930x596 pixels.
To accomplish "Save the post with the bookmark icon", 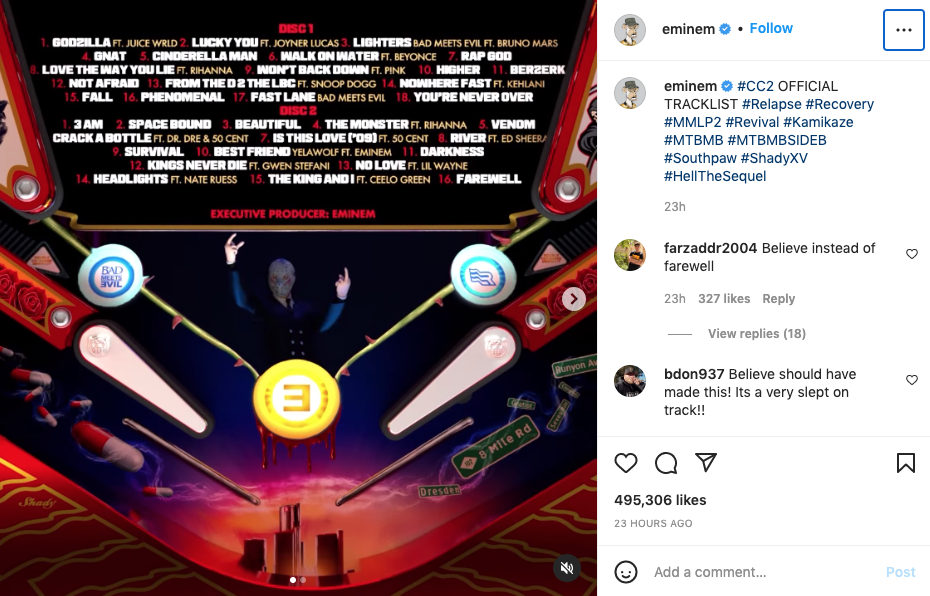I will tap(906, 463).
